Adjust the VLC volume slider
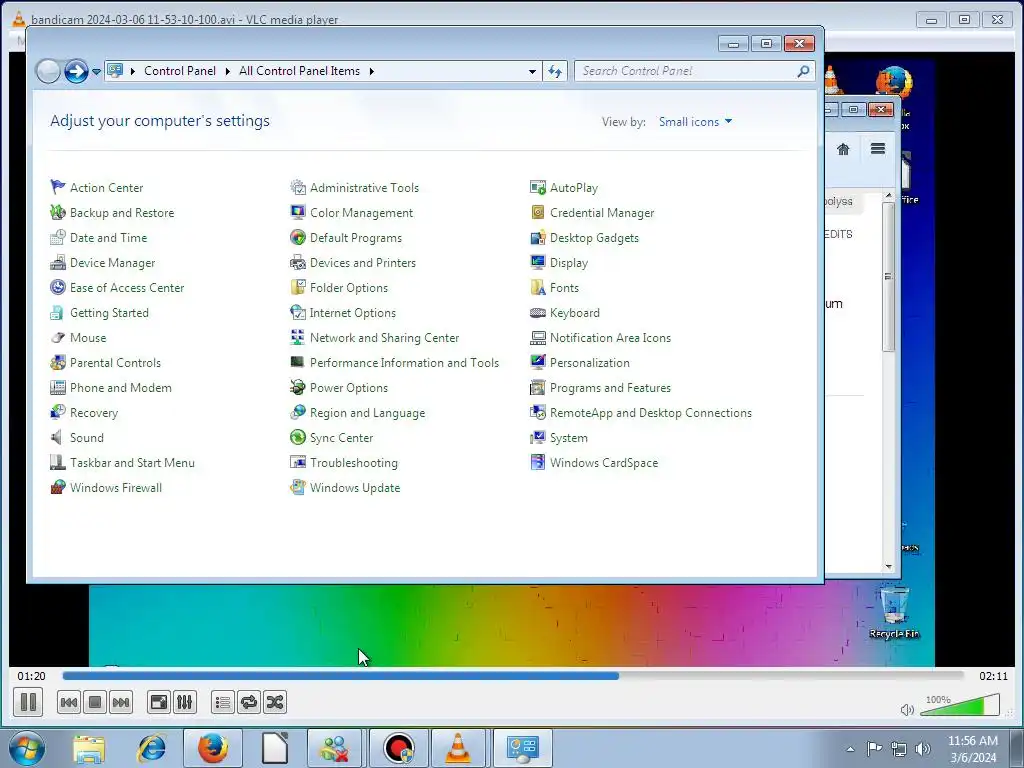Screen dimensions: 1024x768 959,706
